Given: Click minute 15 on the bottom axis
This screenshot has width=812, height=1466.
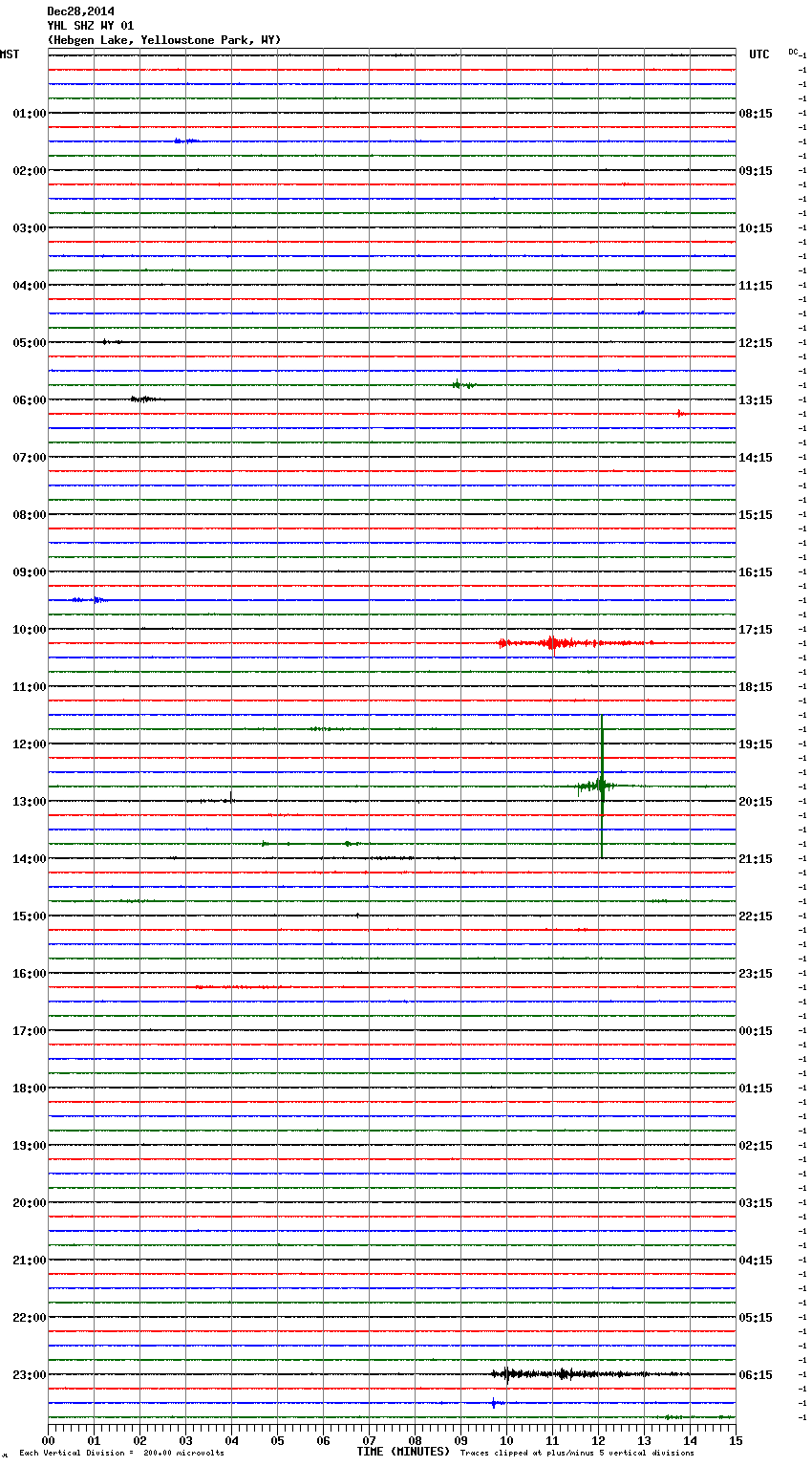Looking at the screenshot, I should tap(736, 1440).
